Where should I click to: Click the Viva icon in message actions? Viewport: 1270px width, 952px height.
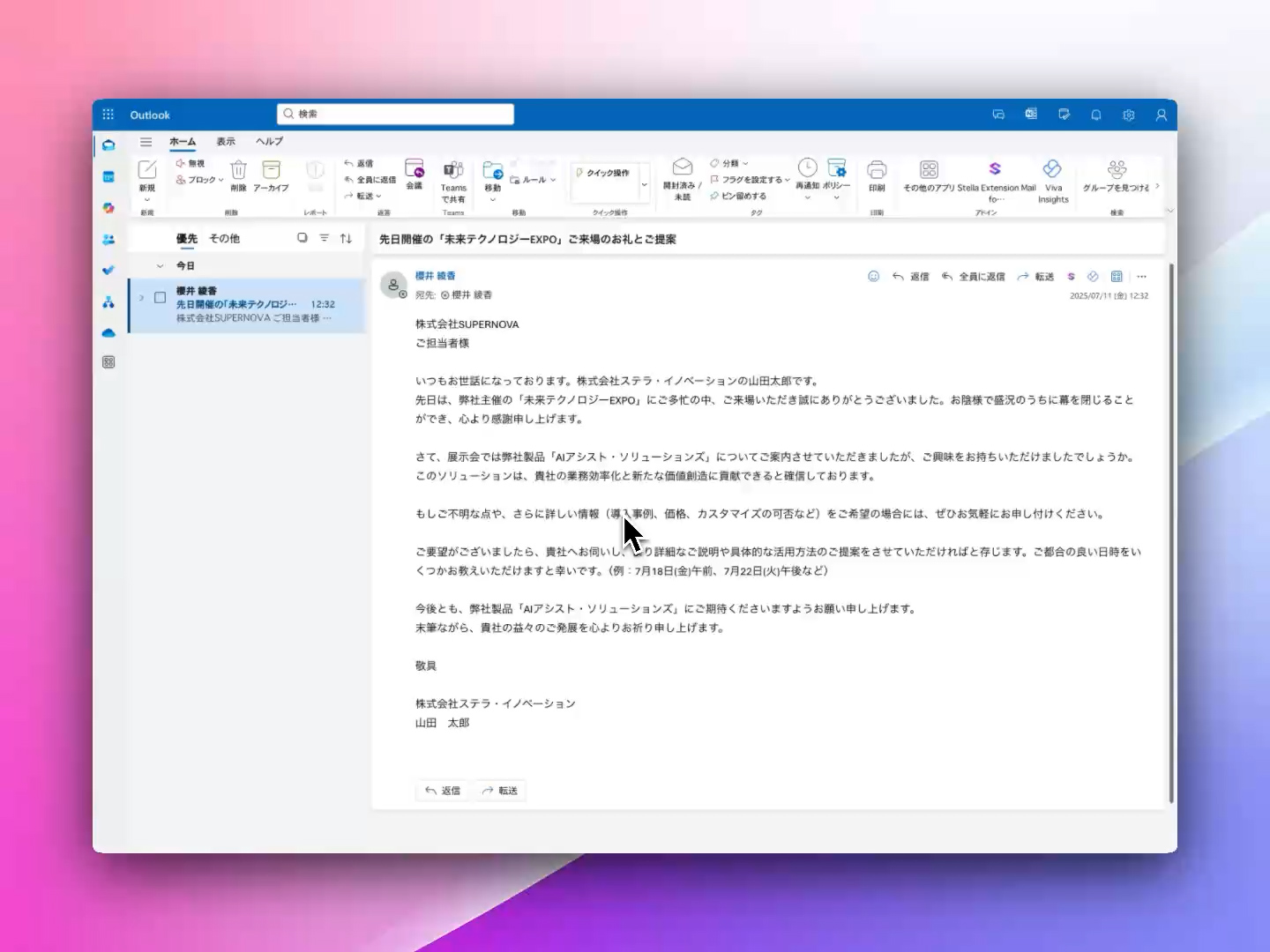[1094, 277]
